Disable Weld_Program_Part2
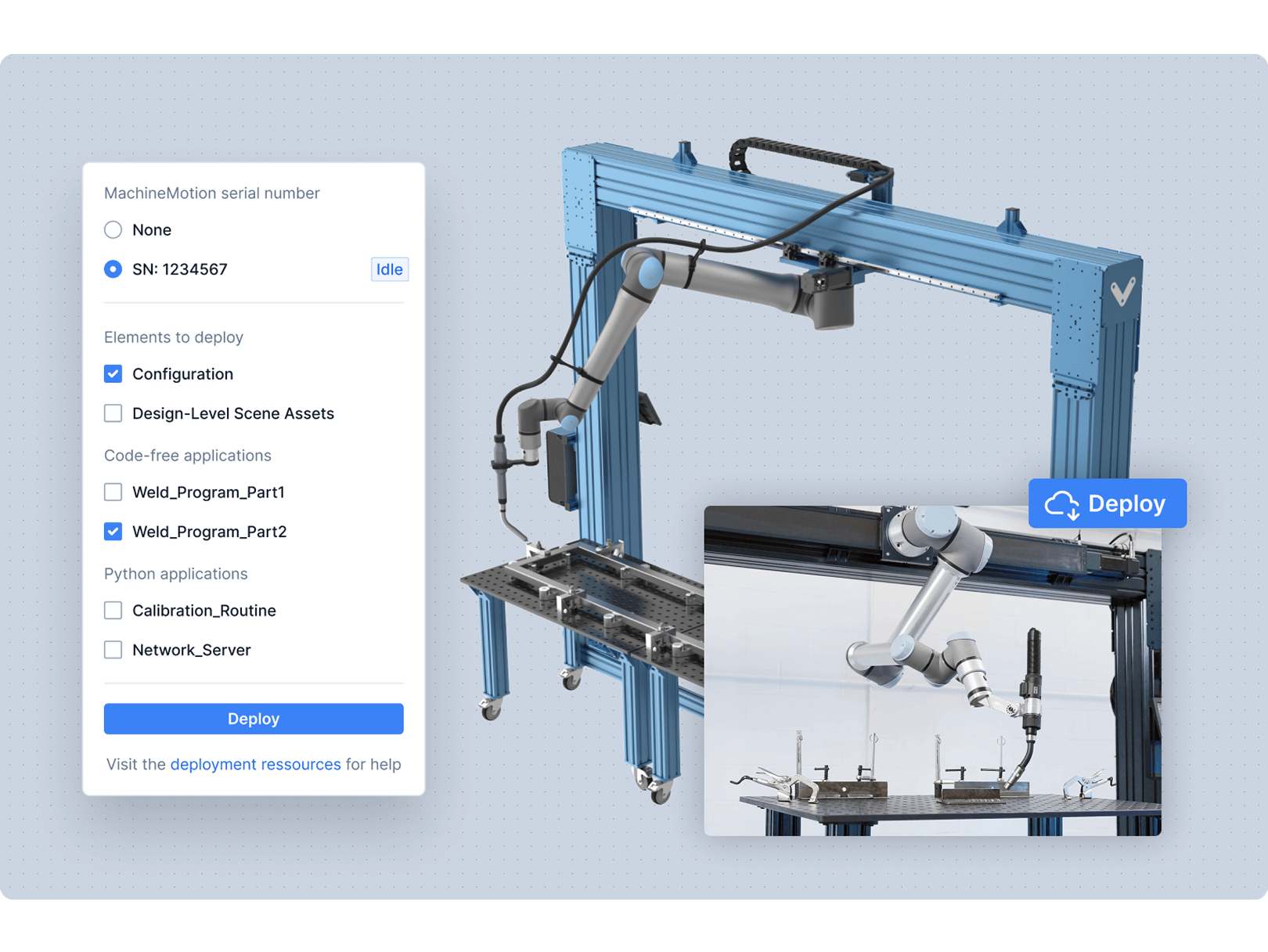 pos(113,532)
